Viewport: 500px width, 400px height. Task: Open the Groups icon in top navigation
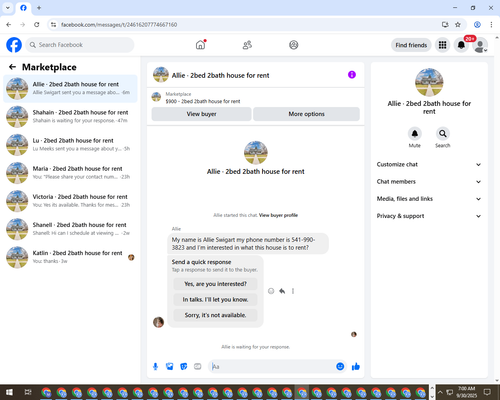[294, 45]
